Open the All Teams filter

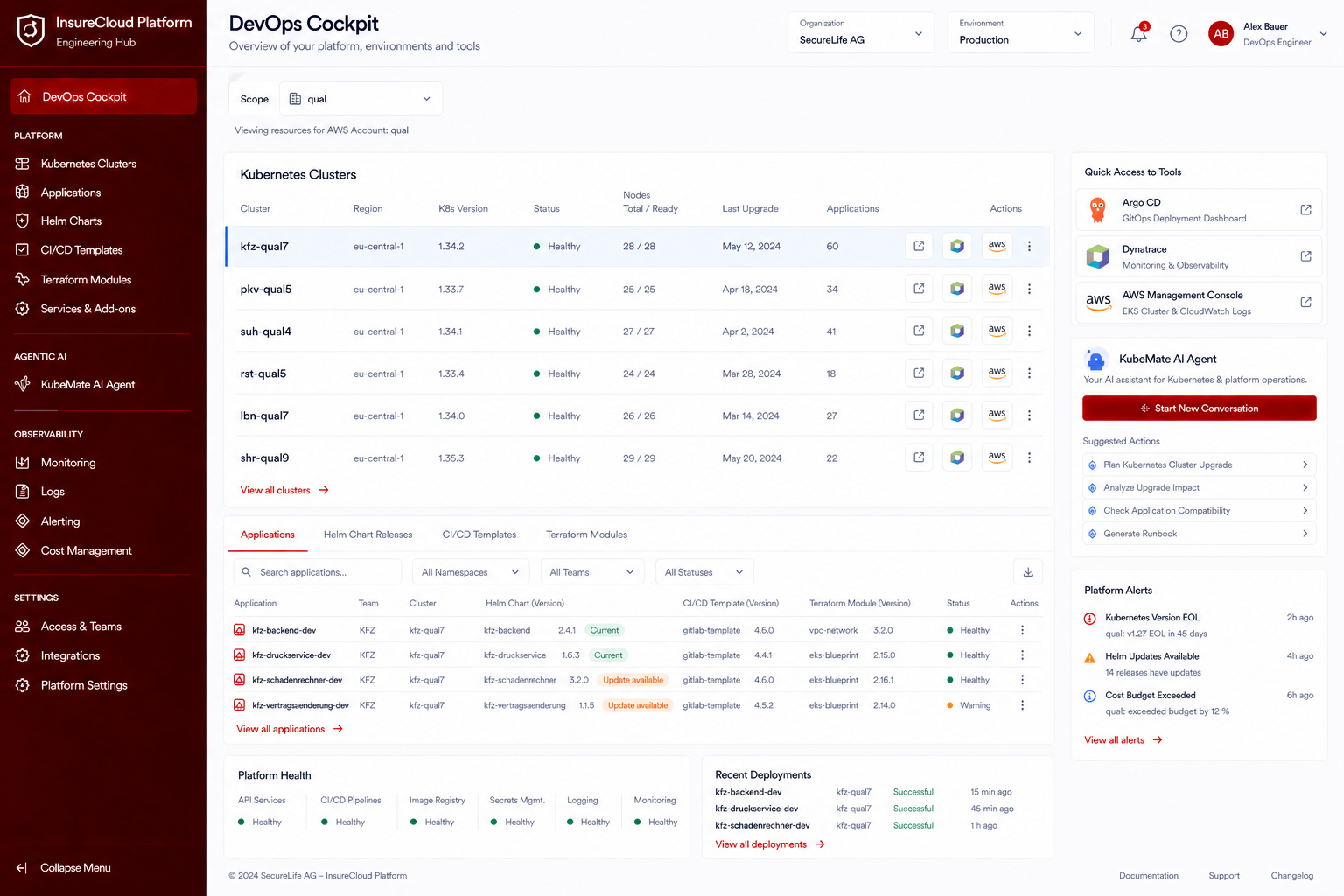click(x=592, y=572)
